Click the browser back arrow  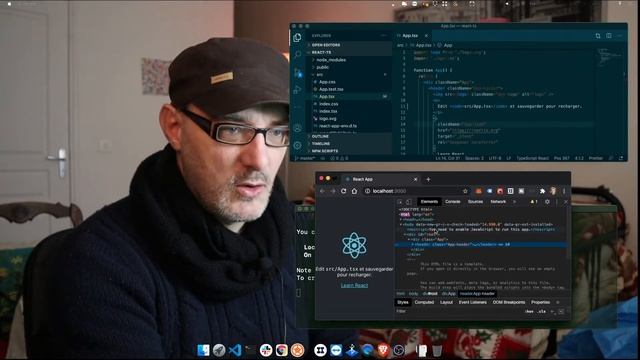[x=322, y=191]
